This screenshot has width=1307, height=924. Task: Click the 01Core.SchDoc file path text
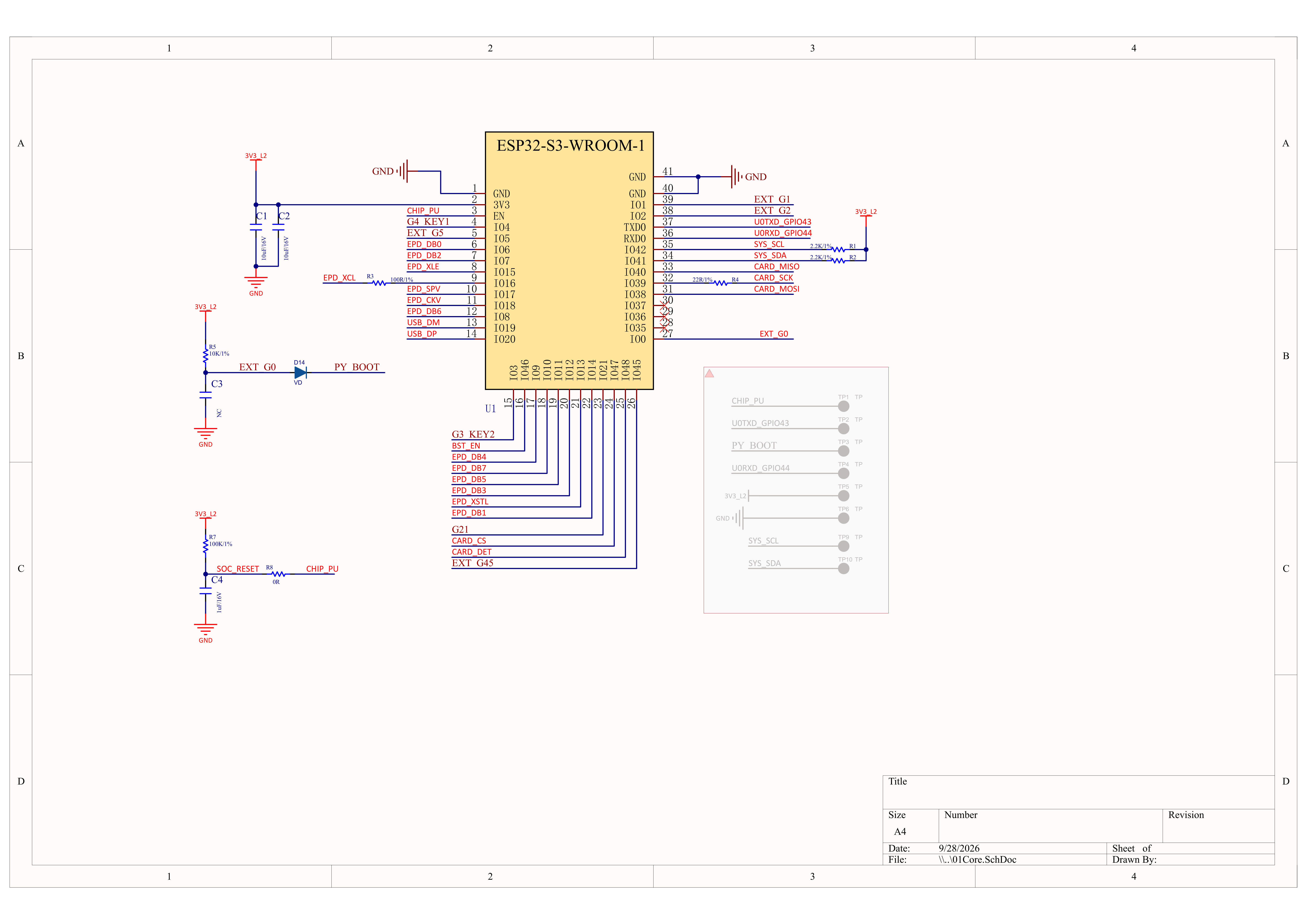point(977,860)
